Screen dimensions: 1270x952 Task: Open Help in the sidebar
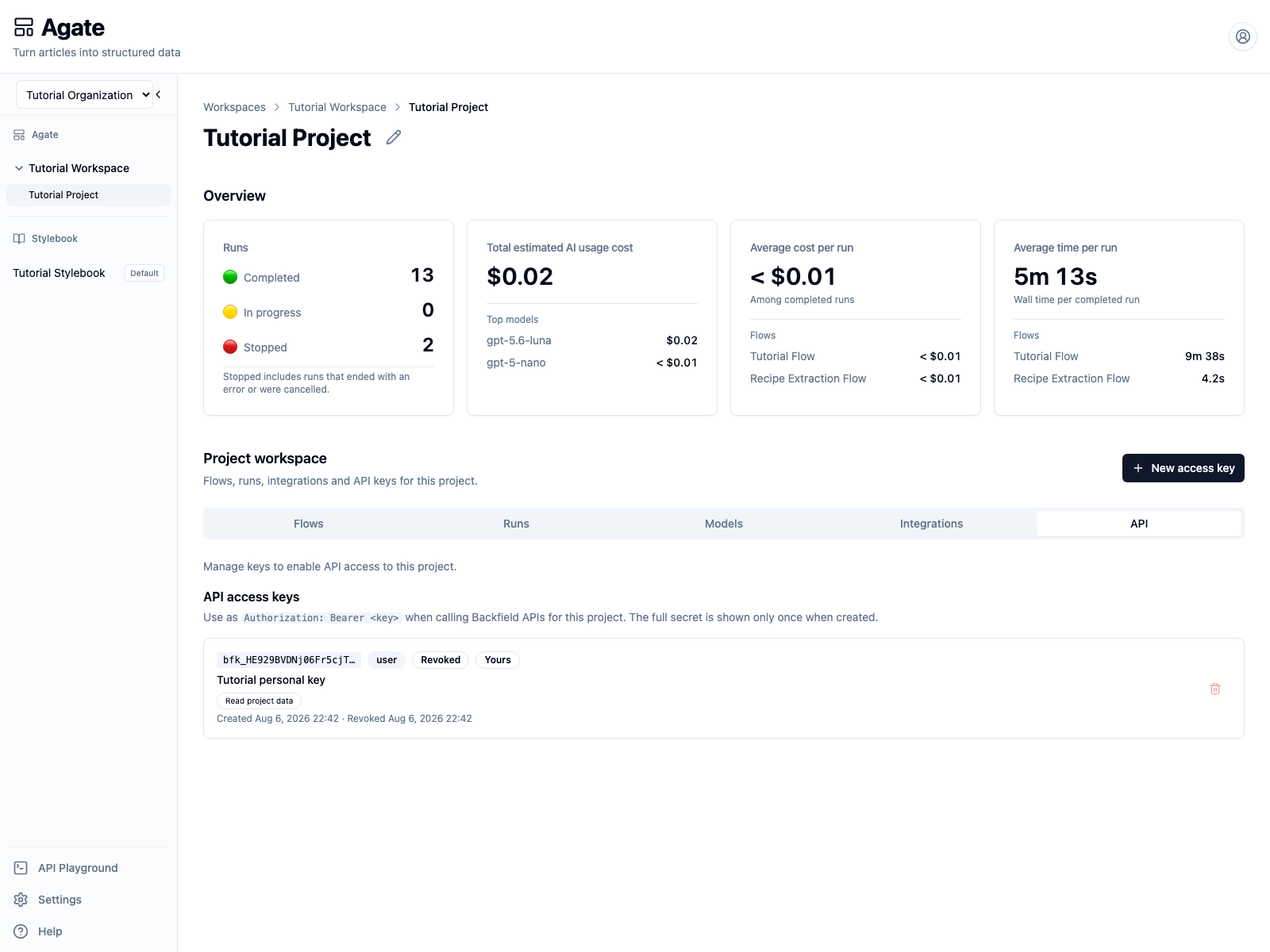point(50,931)
